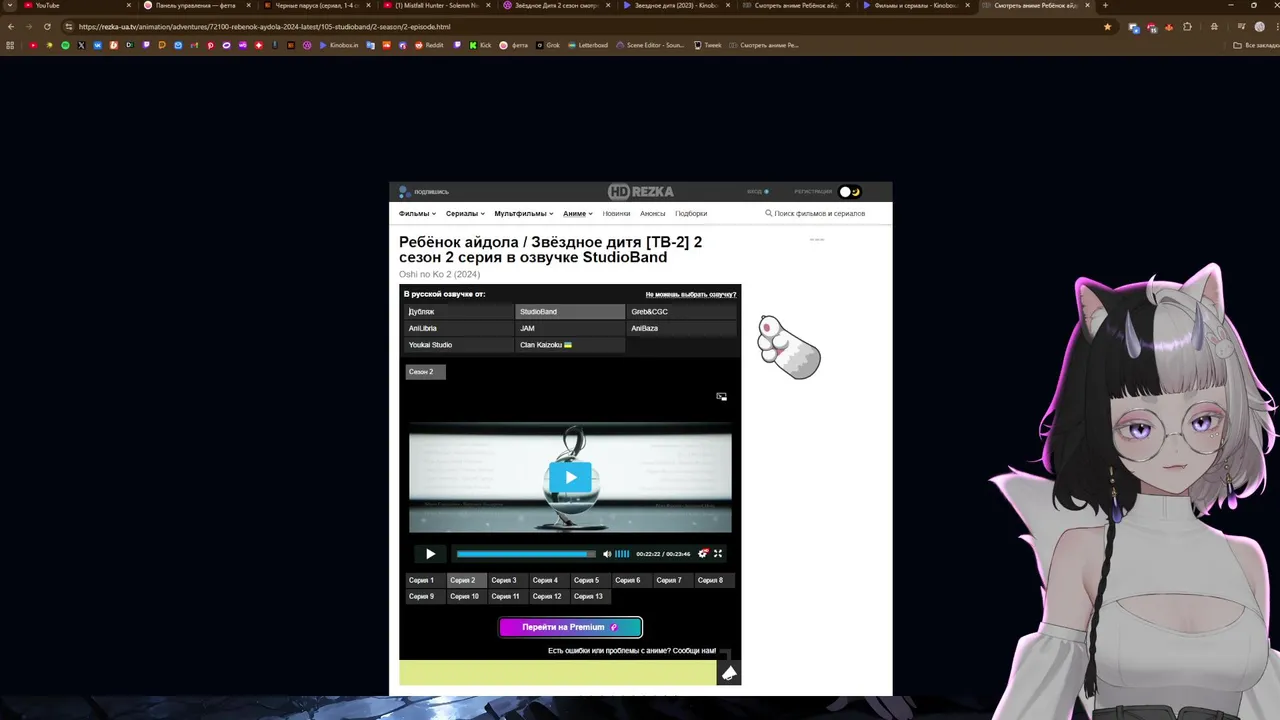Open the Новинки menu item
Viewport: 1280px width, 720px height.
616,213
